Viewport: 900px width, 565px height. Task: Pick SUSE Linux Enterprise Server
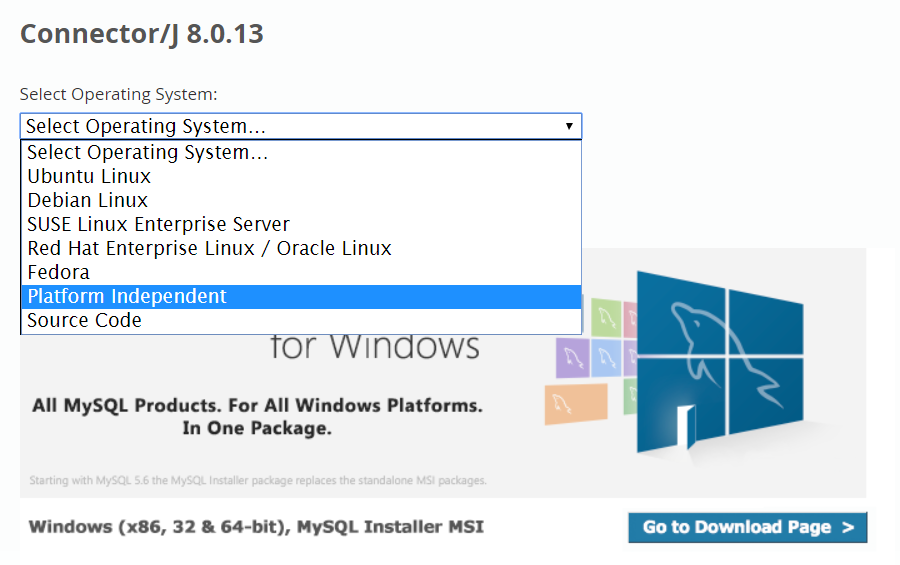(301, 224)
